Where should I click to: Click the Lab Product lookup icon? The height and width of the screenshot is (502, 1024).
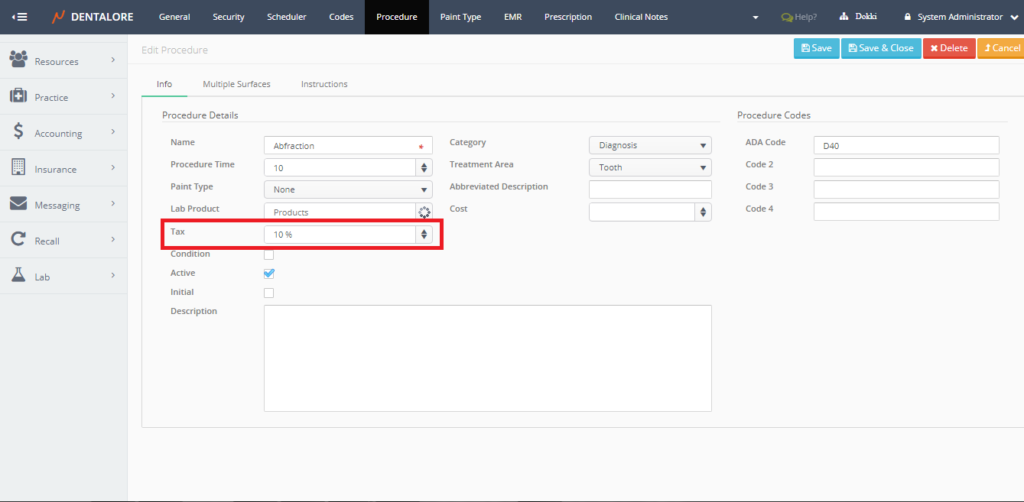424,212
